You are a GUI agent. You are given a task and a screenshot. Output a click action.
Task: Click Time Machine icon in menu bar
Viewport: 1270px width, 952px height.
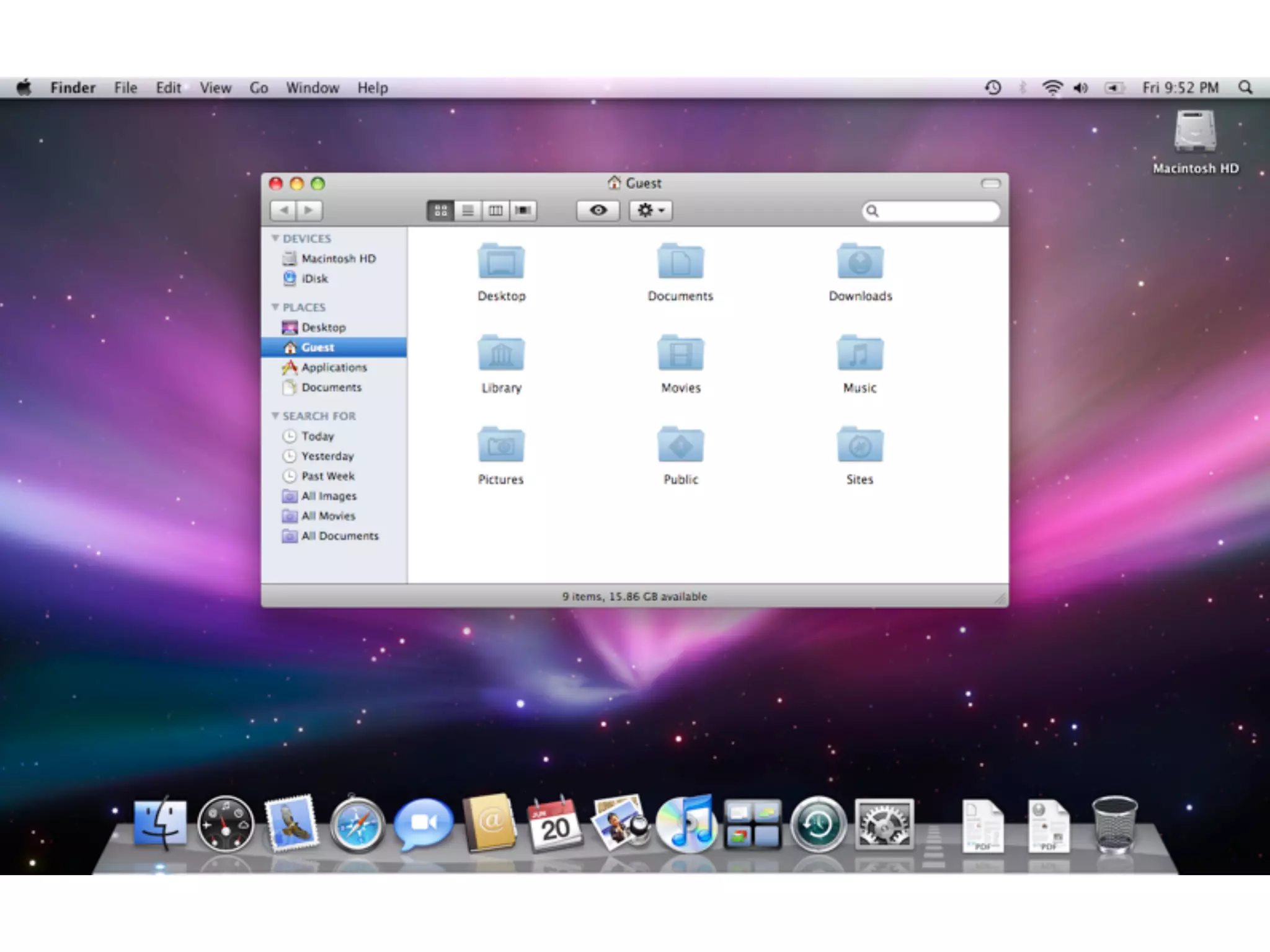coord(993,88)
